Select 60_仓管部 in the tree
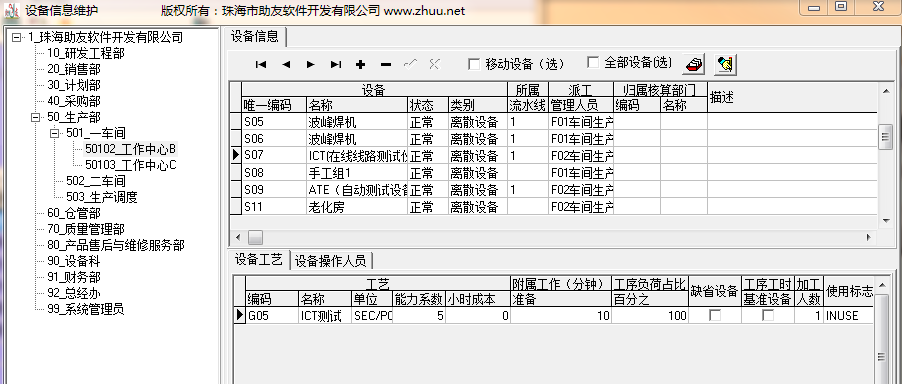 [74, 213]
